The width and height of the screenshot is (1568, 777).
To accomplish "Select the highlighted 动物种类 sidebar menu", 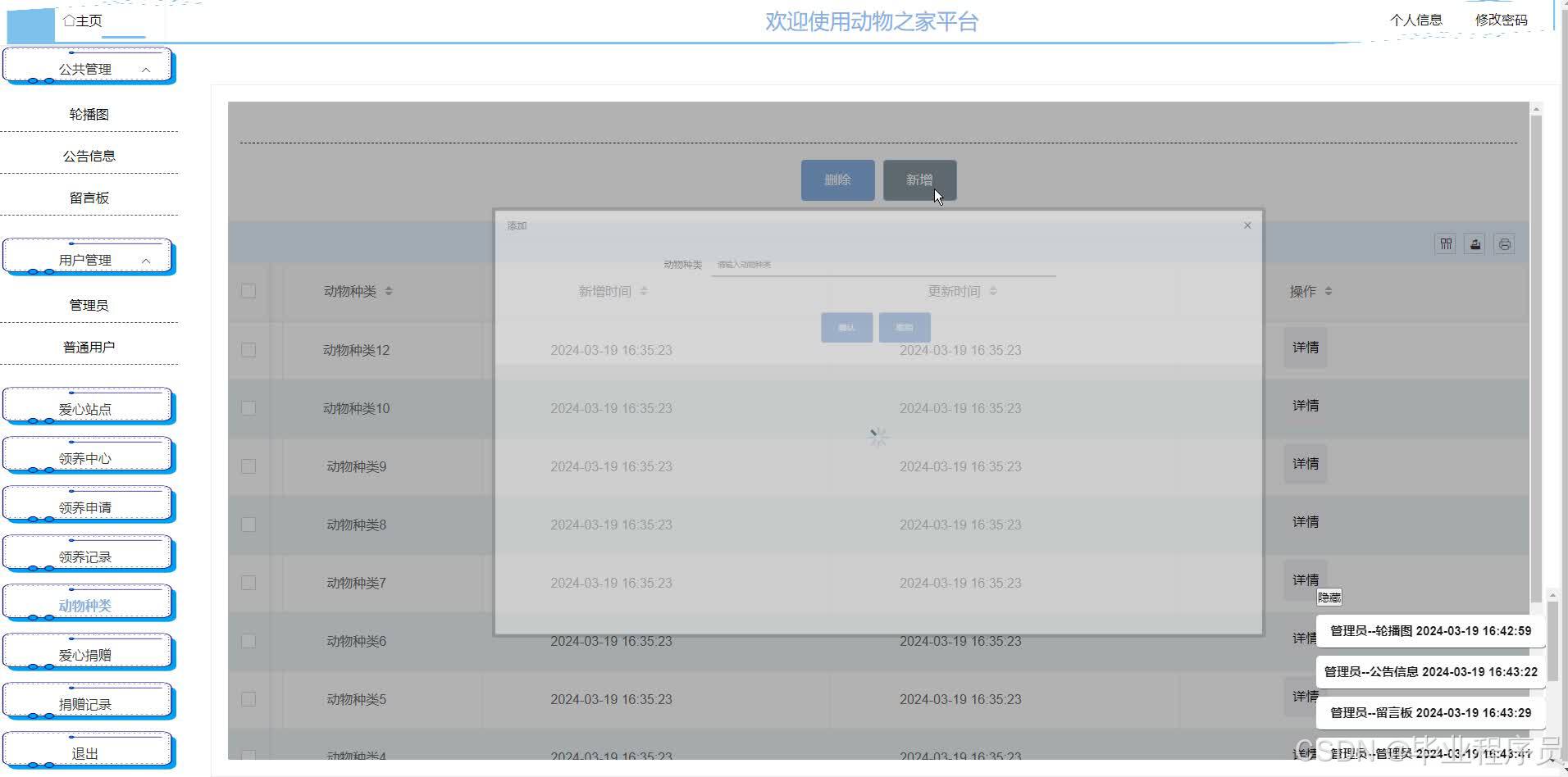I will point(88,603).
